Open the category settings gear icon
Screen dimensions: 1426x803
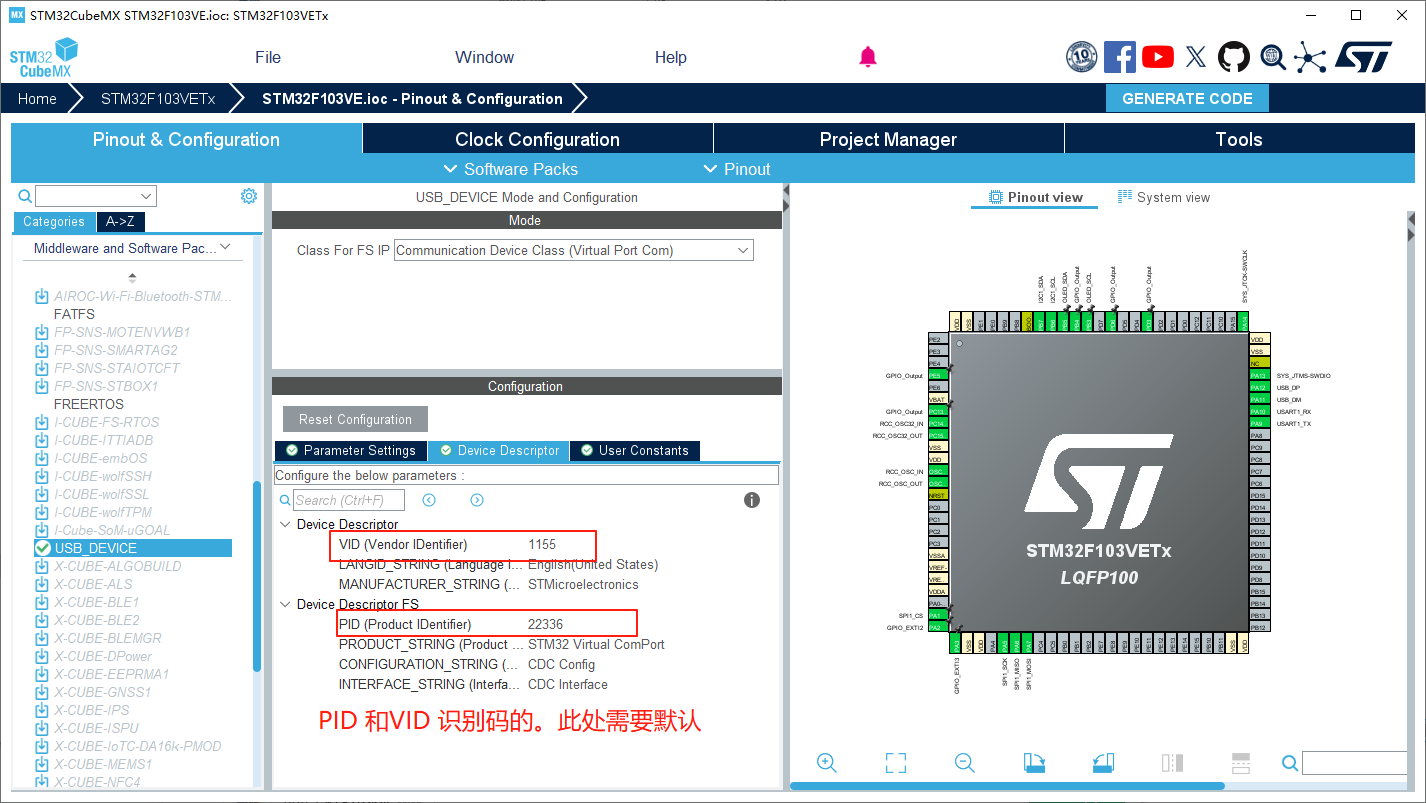(x=249, y=196)
